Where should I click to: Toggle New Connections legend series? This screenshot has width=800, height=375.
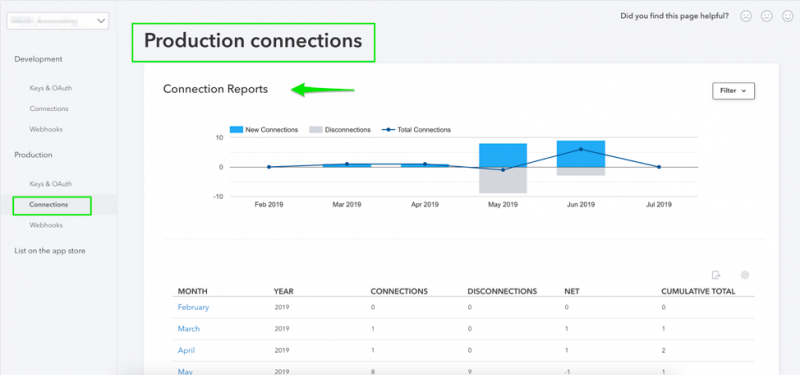[x=264, y=130]
